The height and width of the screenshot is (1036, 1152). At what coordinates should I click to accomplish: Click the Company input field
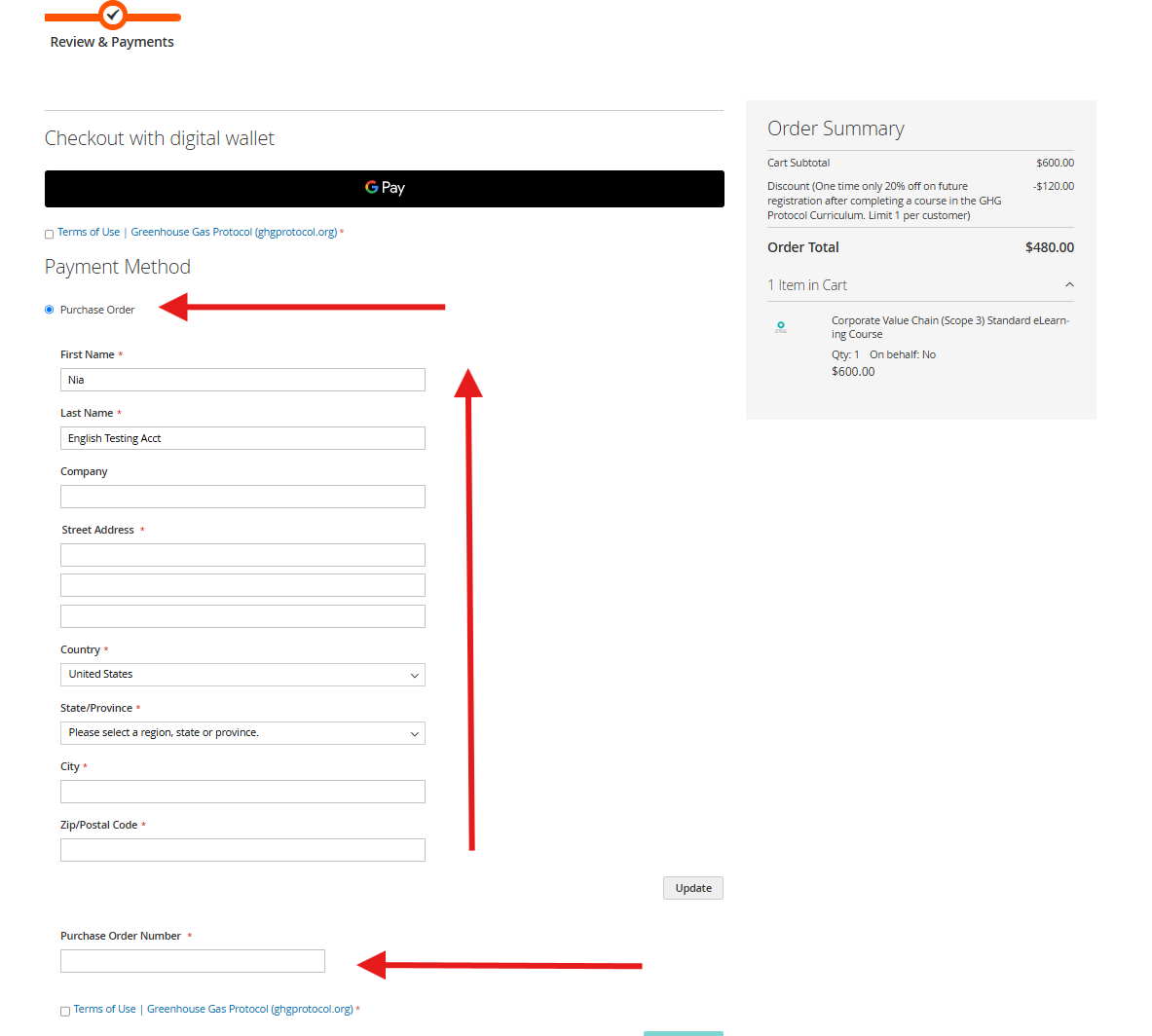[x=242, y=497]
